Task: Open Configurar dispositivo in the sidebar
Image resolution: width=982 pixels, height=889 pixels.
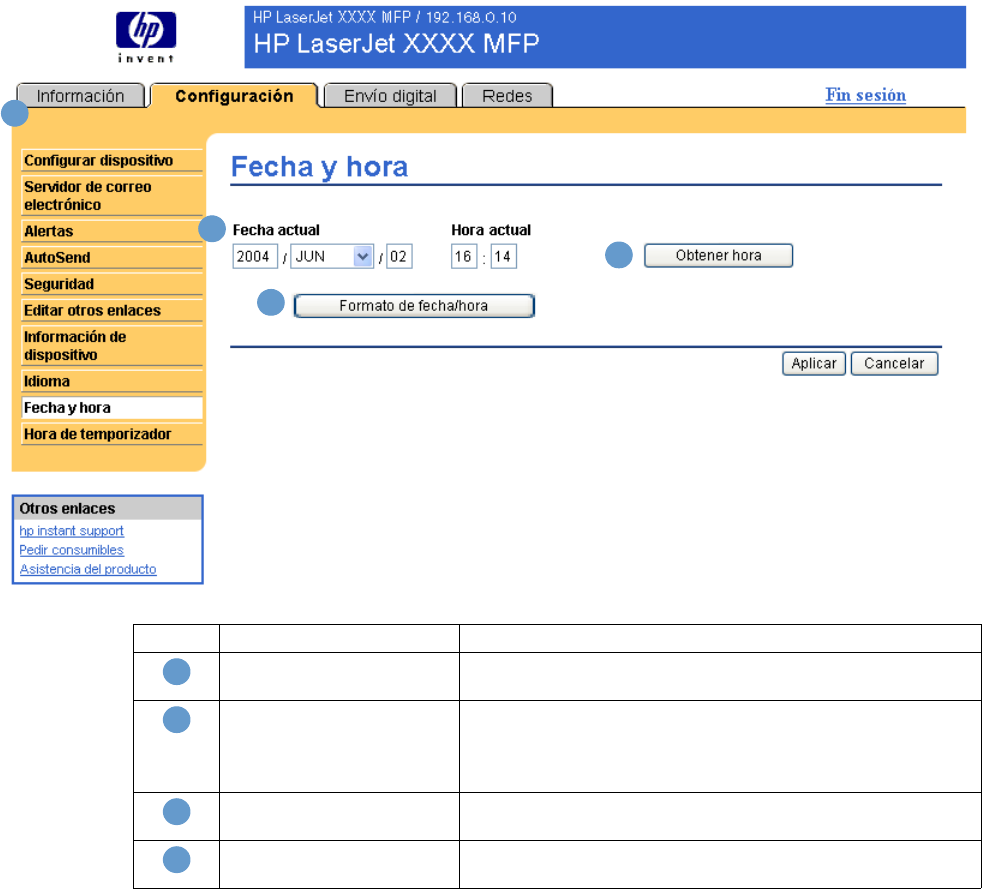Action: click(x=112, y=160)
